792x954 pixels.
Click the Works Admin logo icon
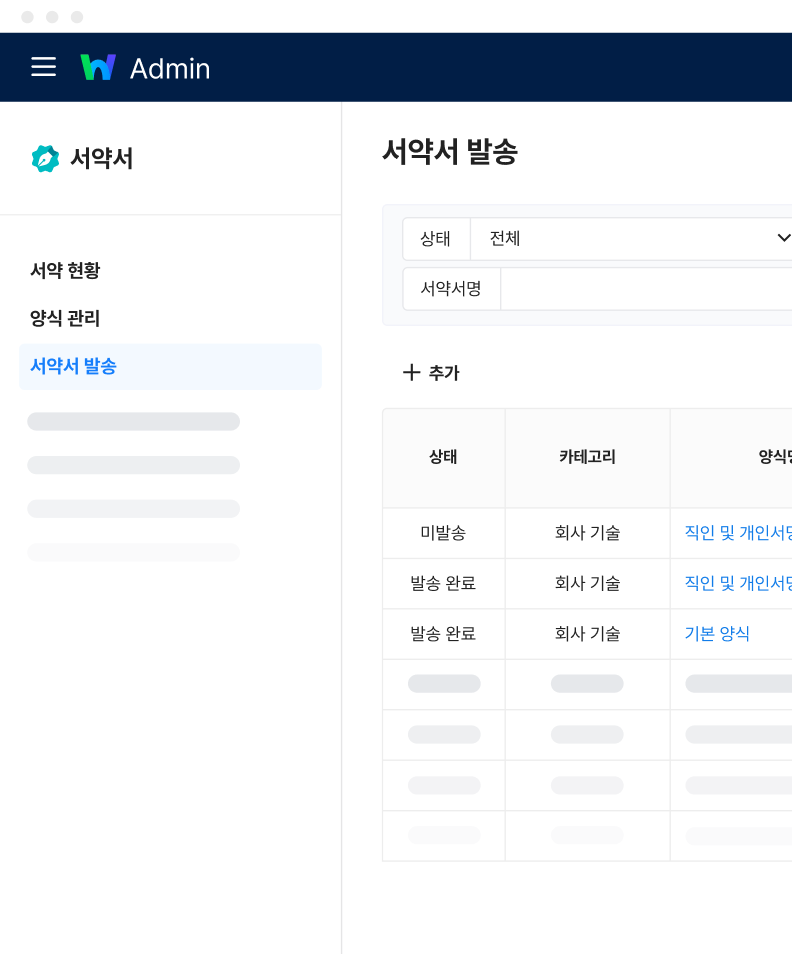[98, 67]
